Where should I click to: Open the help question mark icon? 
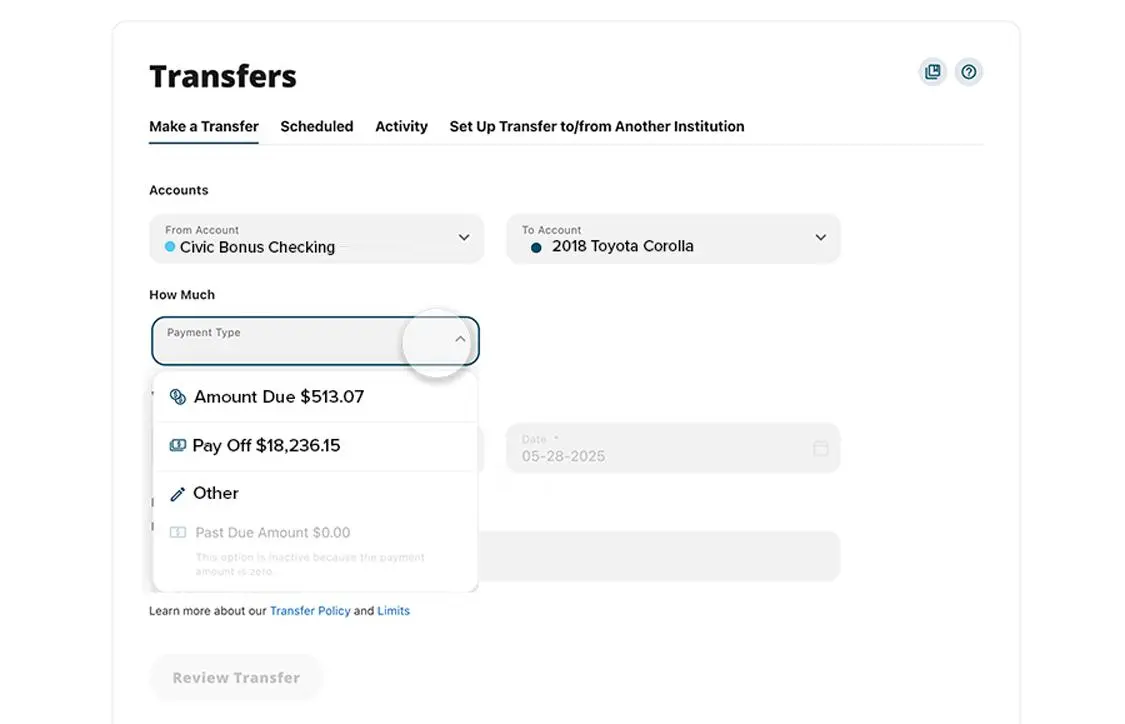click(x=968, y=71)
